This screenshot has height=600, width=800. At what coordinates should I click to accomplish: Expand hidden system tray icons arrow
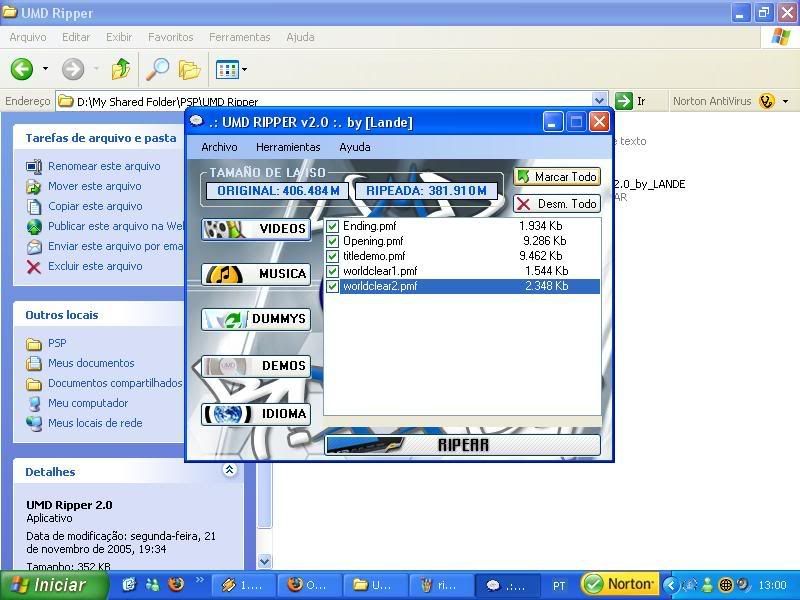click(671, 585)
